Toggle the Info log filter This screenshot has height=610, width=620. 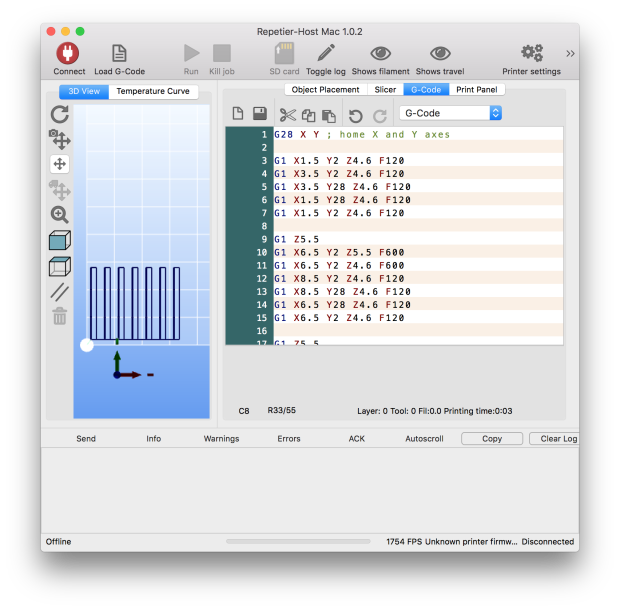click(x=153, y=439)
